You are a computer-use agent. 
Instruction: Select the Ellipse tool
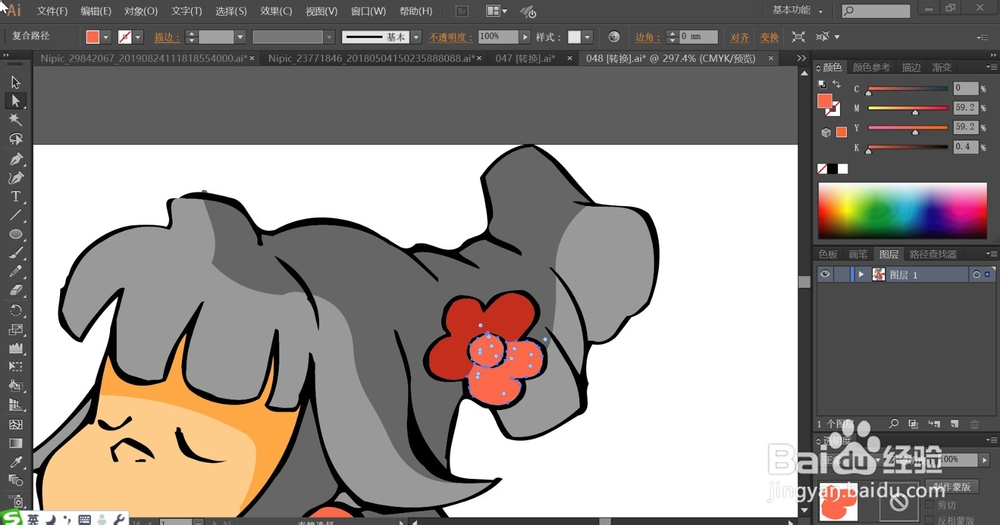(16, 234)
